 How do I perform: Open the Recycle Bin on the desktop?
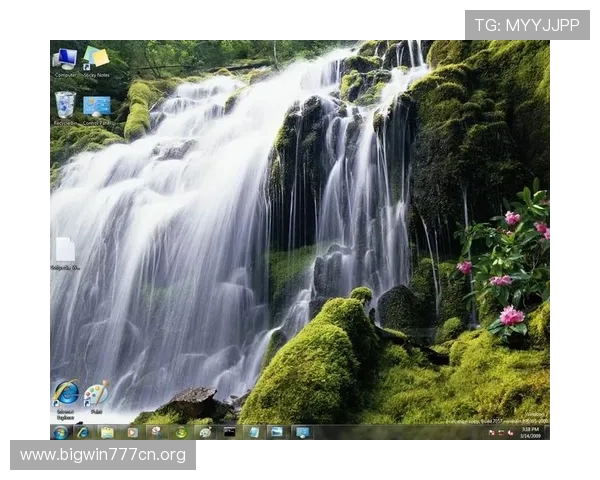[x=65, y=106]
